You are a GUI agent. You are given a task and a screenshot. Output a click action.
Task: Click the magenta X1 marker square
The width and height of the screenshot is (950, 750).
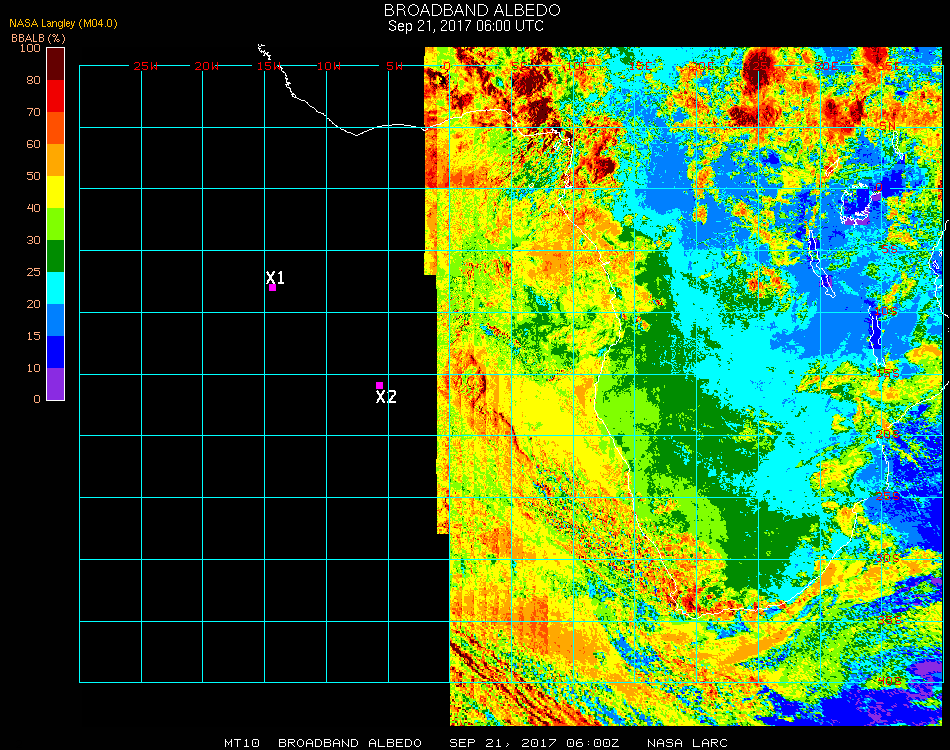(273, 288)
